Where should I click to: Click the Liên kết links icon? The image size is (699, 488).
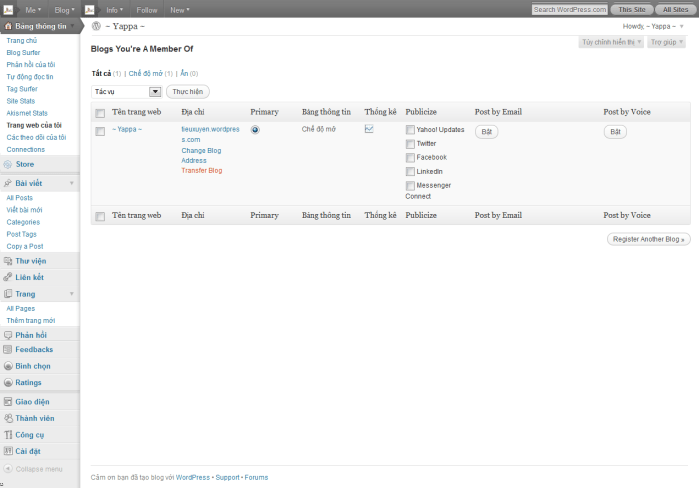[8, 277]
